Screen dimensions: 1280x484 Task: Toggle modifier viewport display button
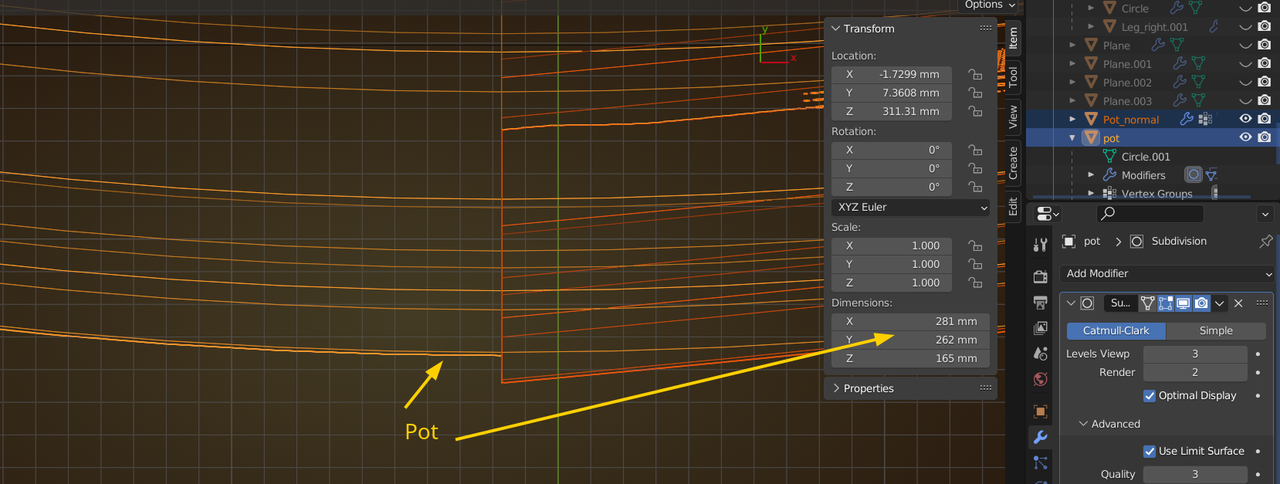point(1183,303)
